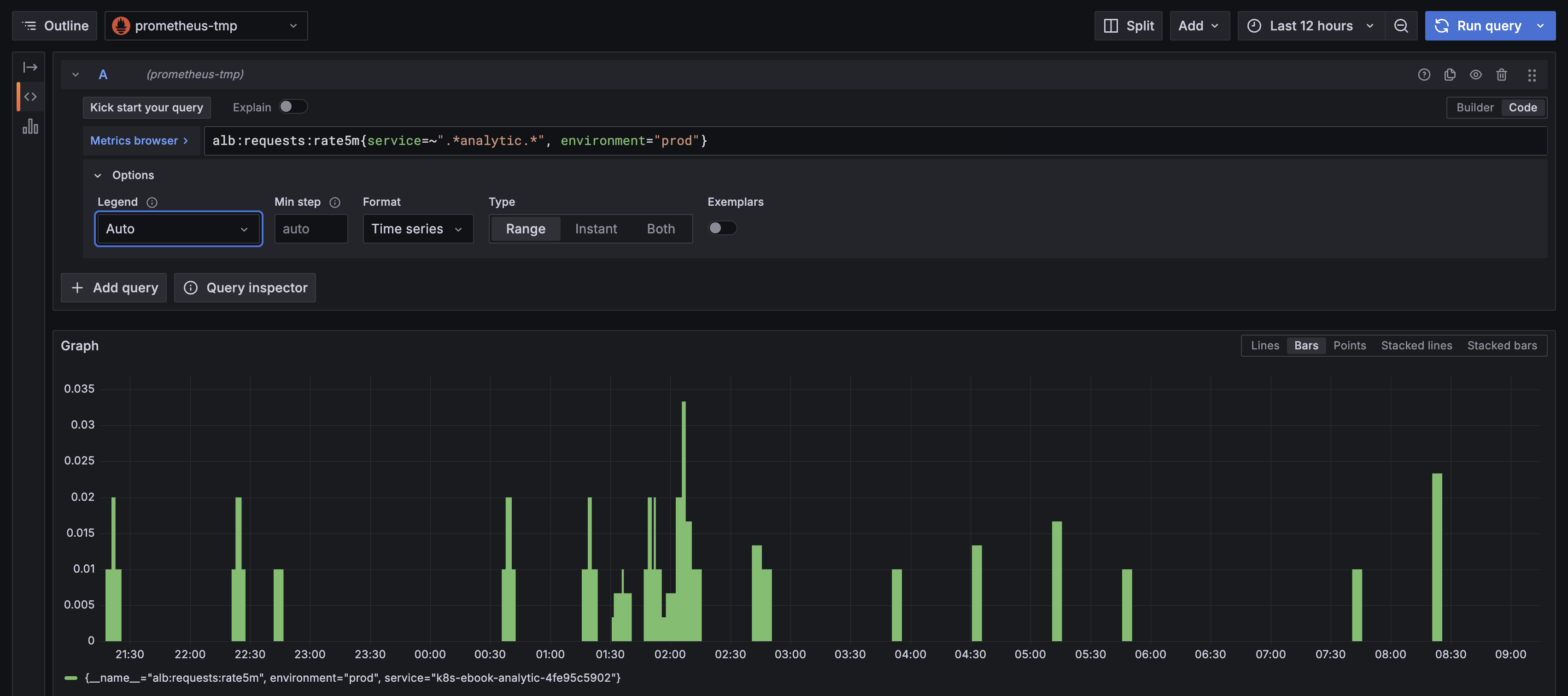Click the 02:00 x-axis time label

pos(670,654)
